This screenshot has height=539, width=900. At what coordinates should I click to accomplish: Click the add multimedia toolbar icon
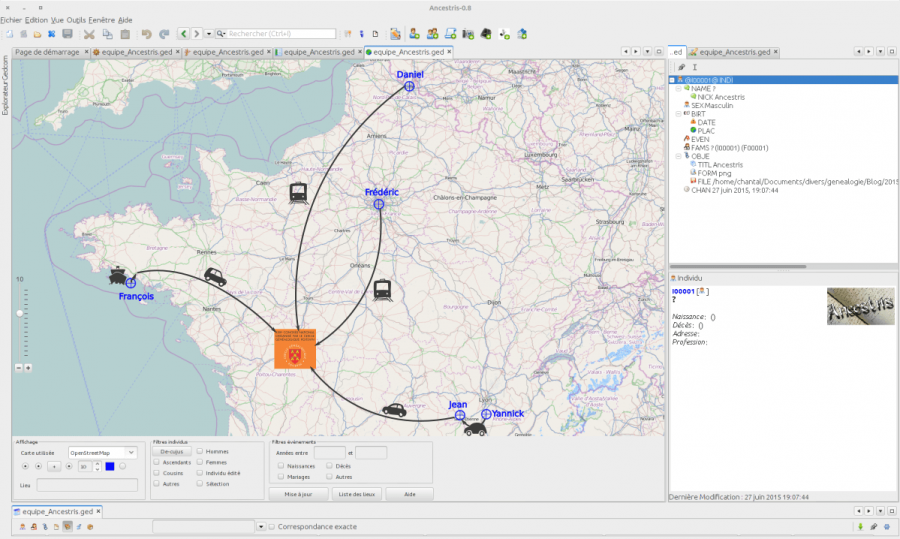(468, 34)
